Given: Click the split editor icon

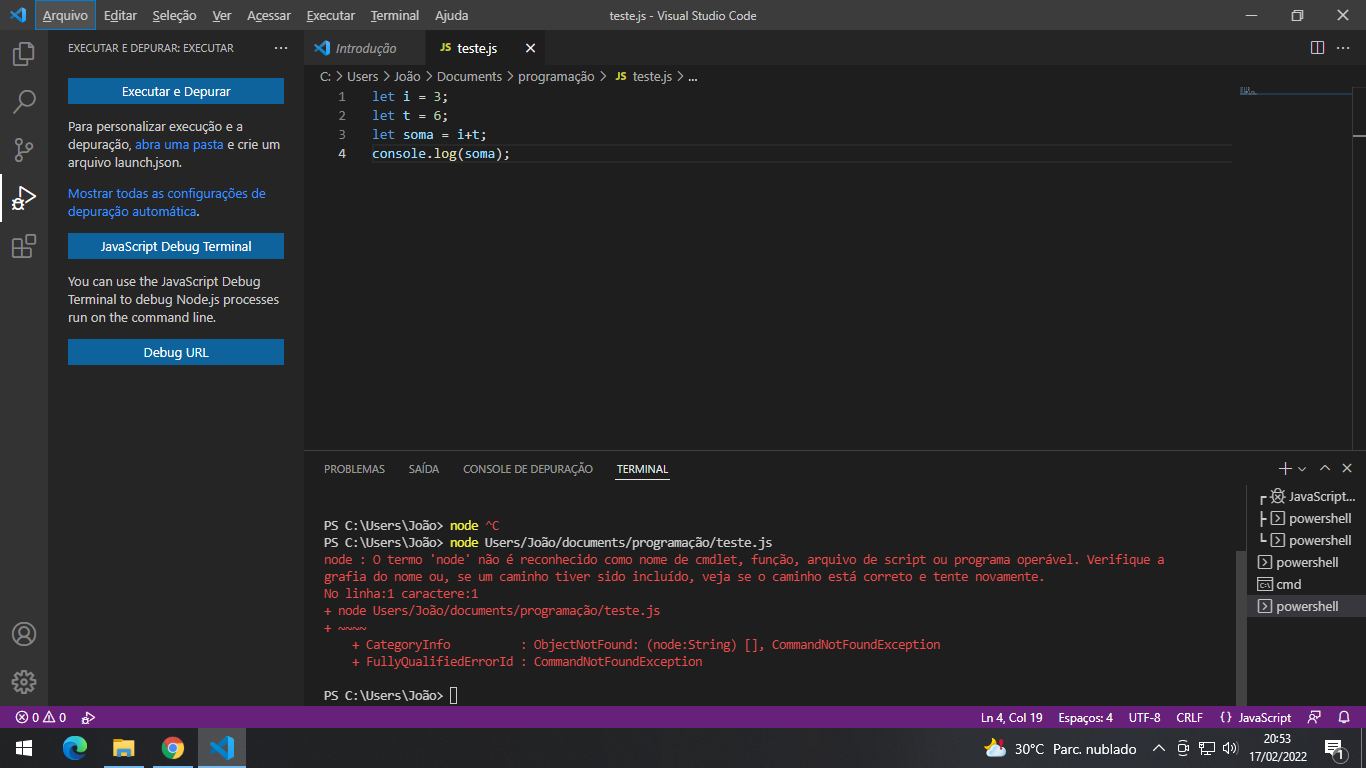Looking at the screenshot, I should [x=1317, y=48].
